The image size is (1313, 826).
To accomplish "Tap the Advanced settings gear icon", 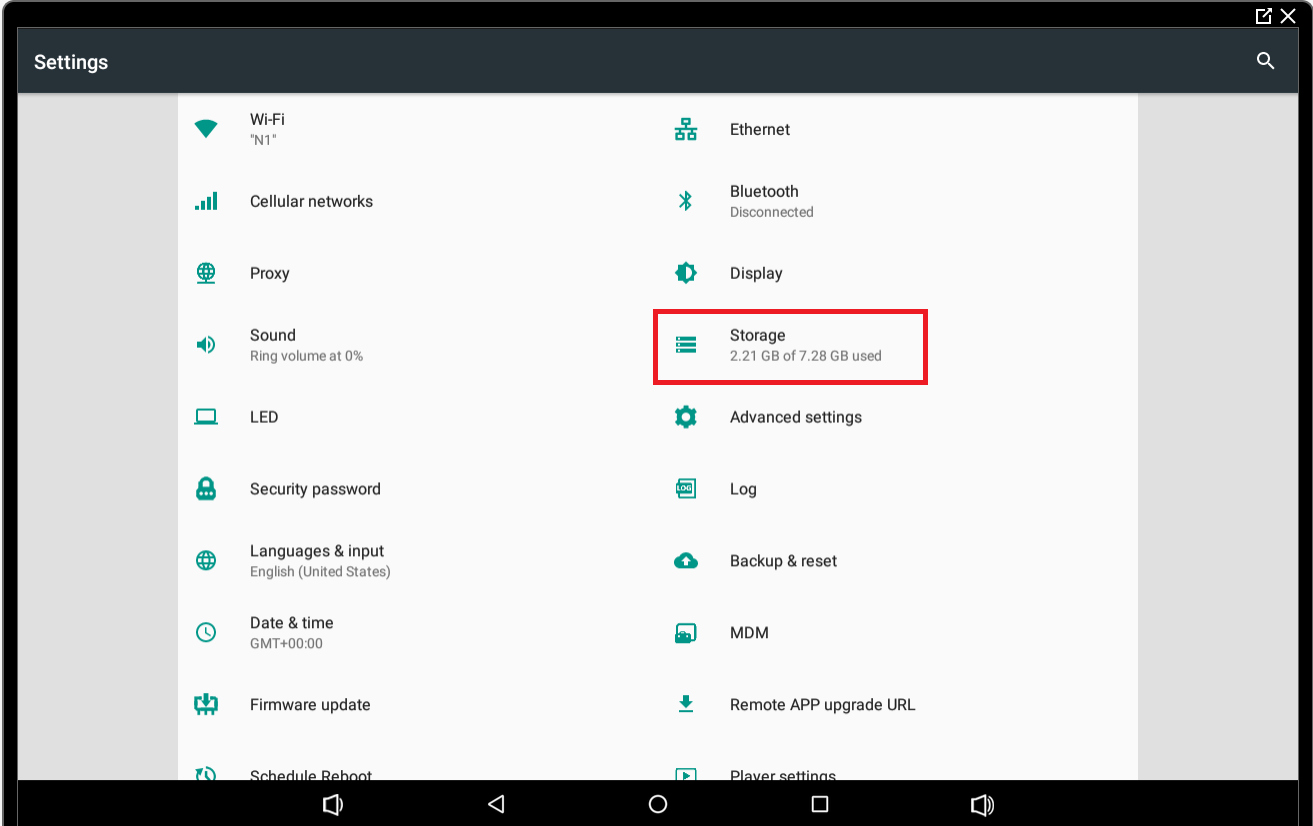I will pos(686,417).
